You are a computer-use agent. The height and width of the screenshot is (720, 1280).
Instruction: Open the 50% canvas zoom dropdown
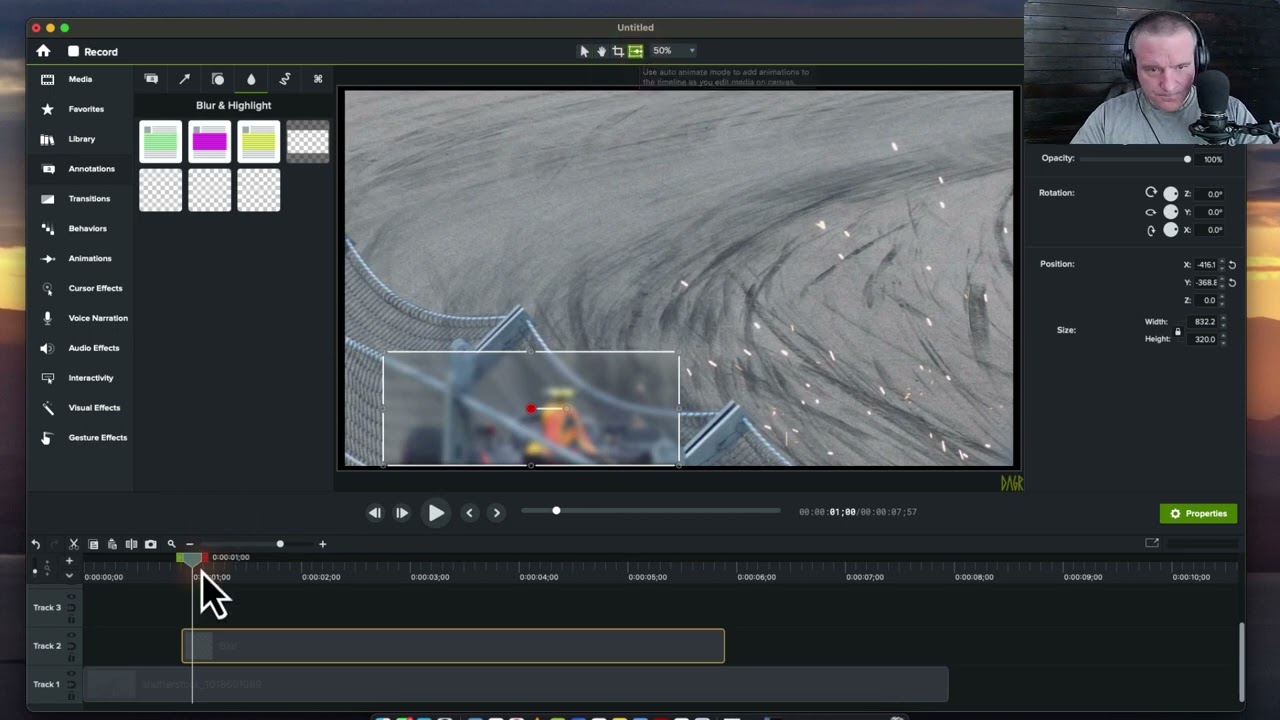pos(673,51)
